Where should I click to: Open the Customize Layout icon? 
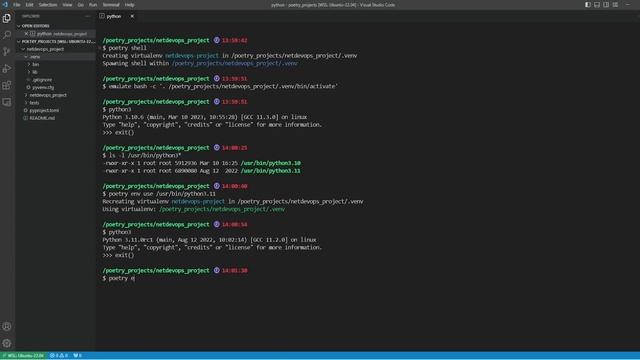pyautogui.click(x=615, y=5)
